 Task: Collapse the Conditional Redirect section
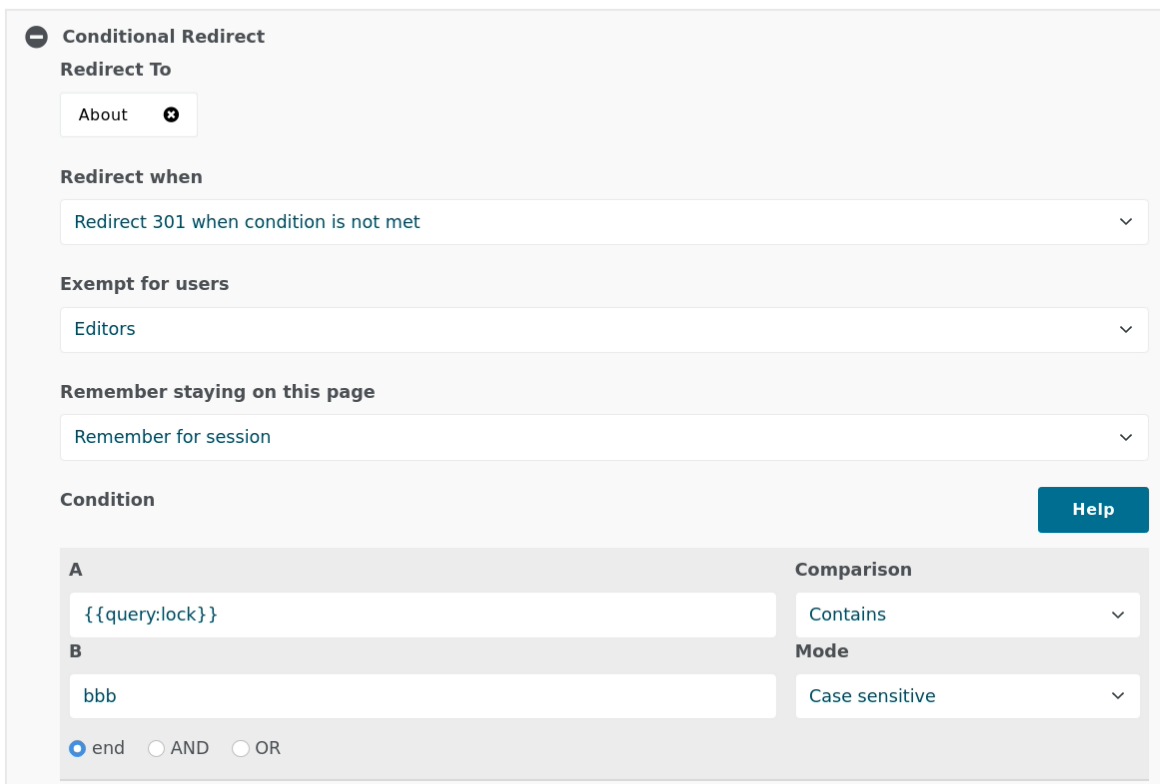coord(36,37)
